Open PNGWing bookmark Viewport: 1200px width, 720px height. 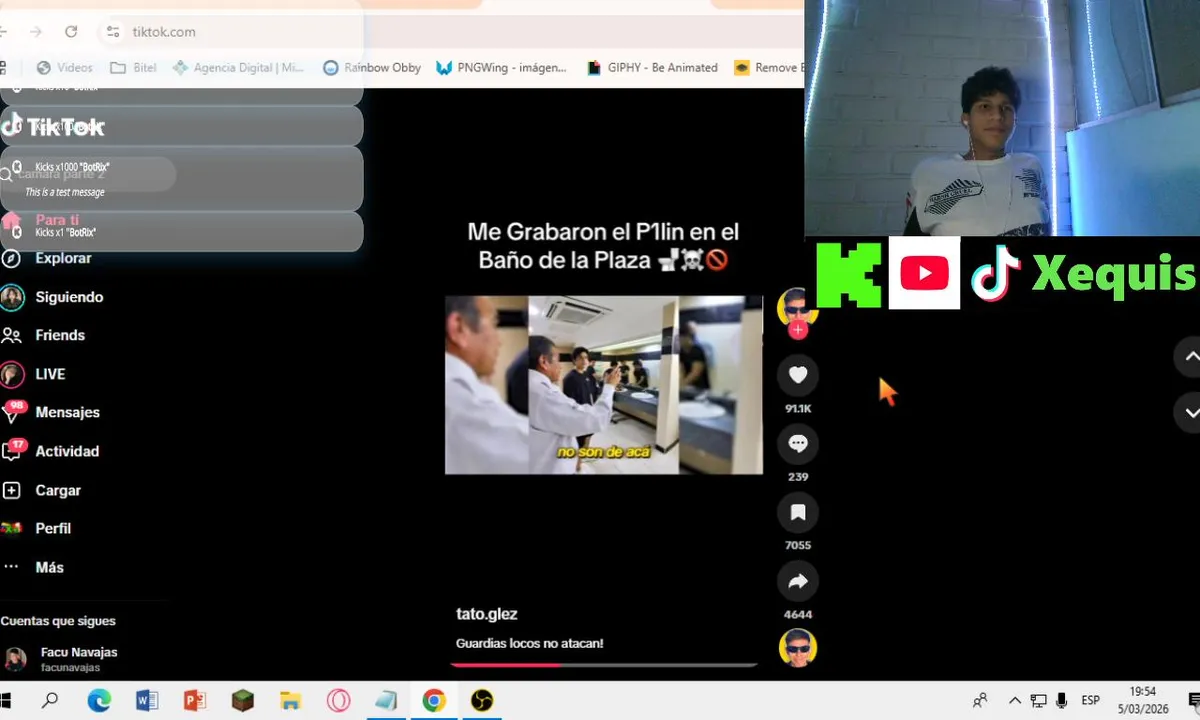pyautogui.click(x=501, y=68)
